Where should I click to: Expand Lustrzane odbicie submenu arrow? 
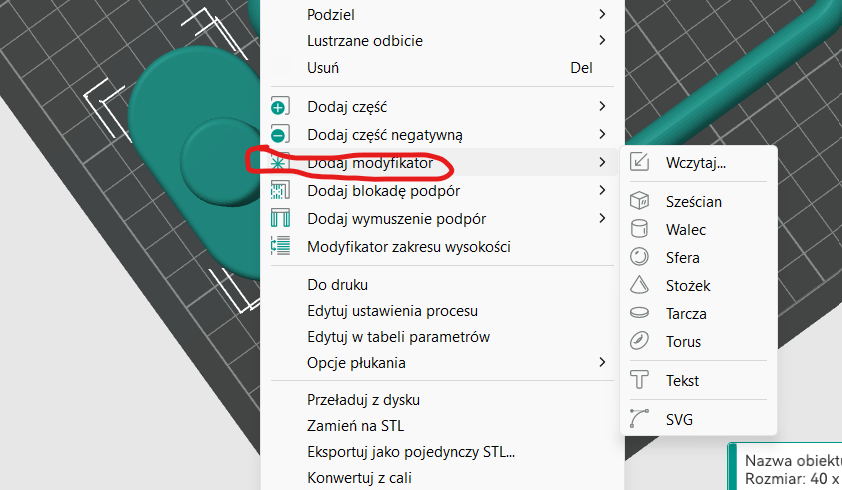point(602,41)
